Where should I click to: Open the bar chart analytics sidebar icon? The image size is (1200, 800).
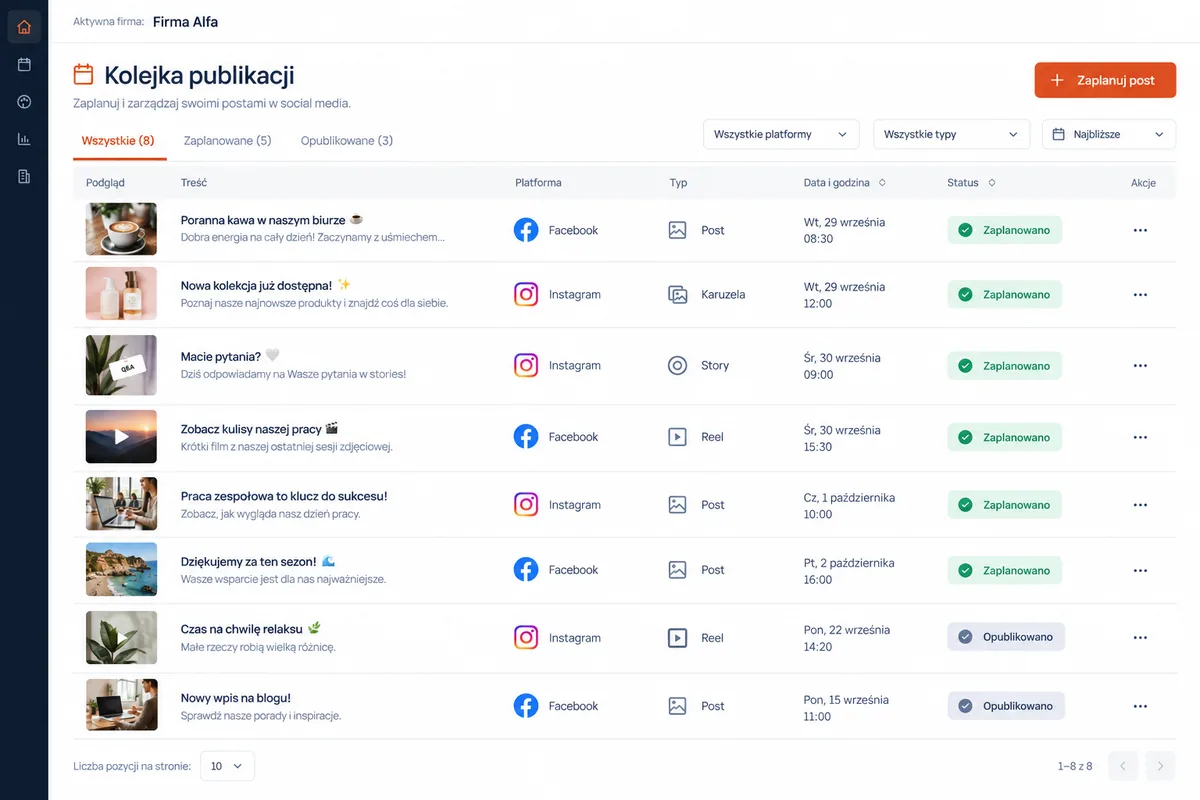tap(24, 139)
